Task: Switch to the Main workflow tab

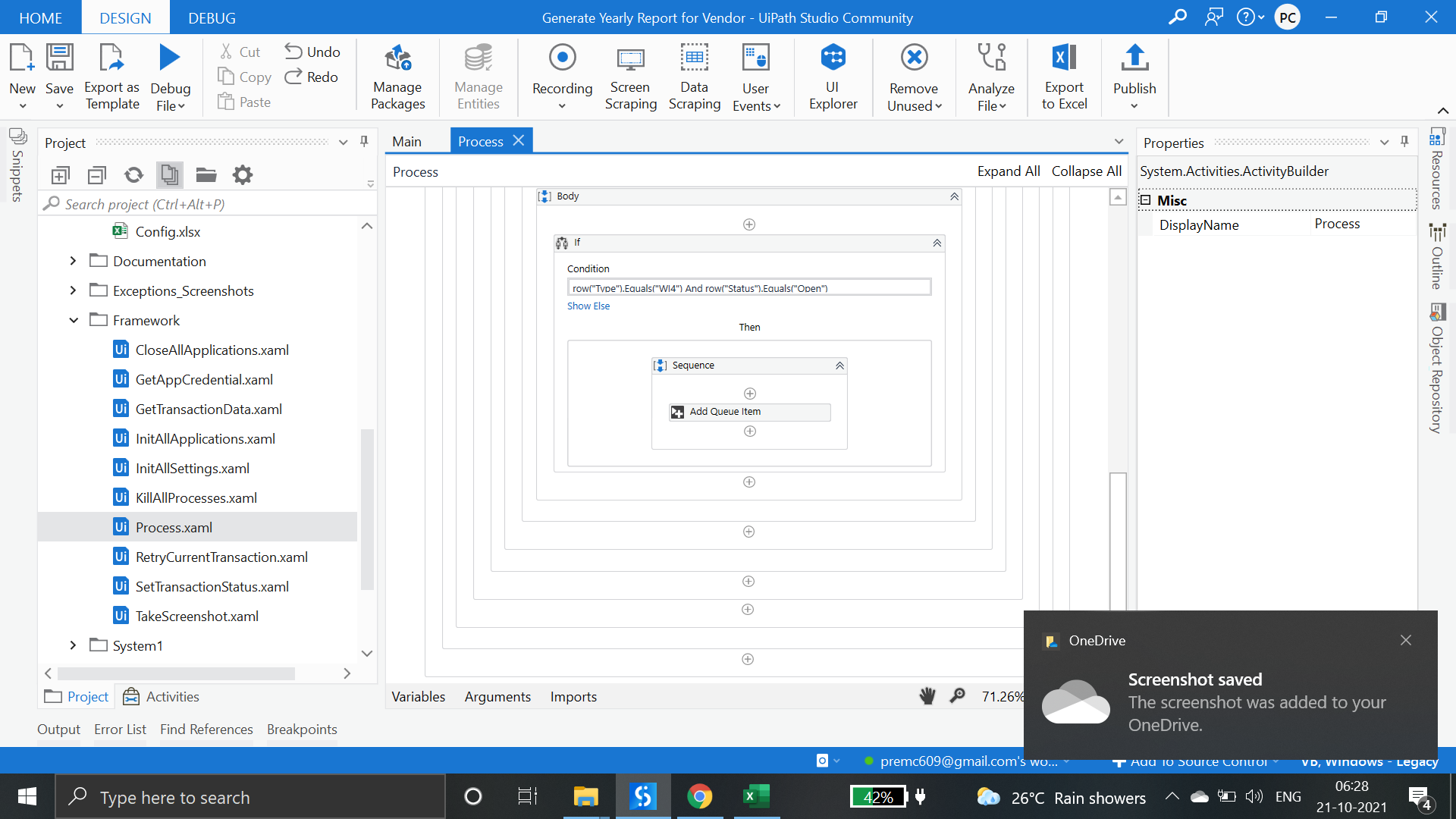Action: coord(406,142)
